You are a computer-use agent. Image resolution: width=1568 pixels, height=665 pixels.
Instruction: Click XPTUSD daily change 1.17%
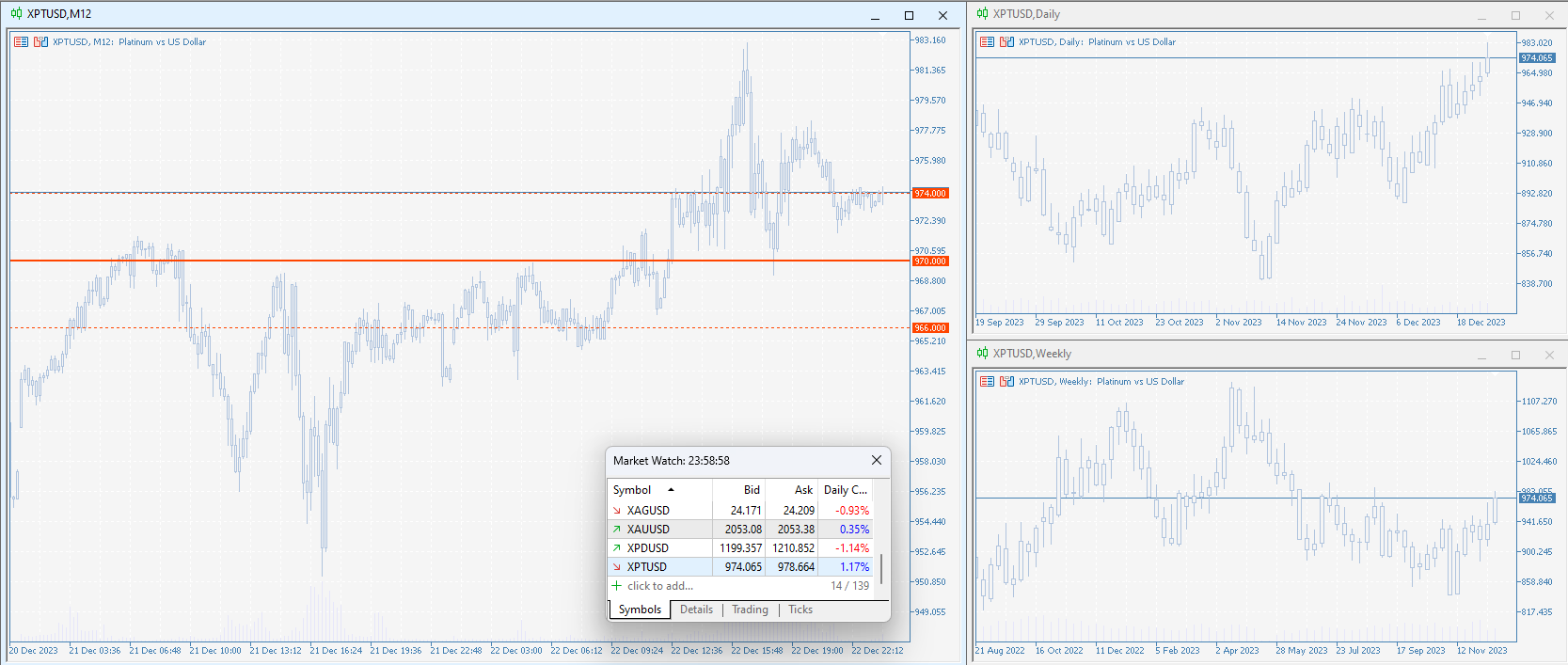click(854, 567)
